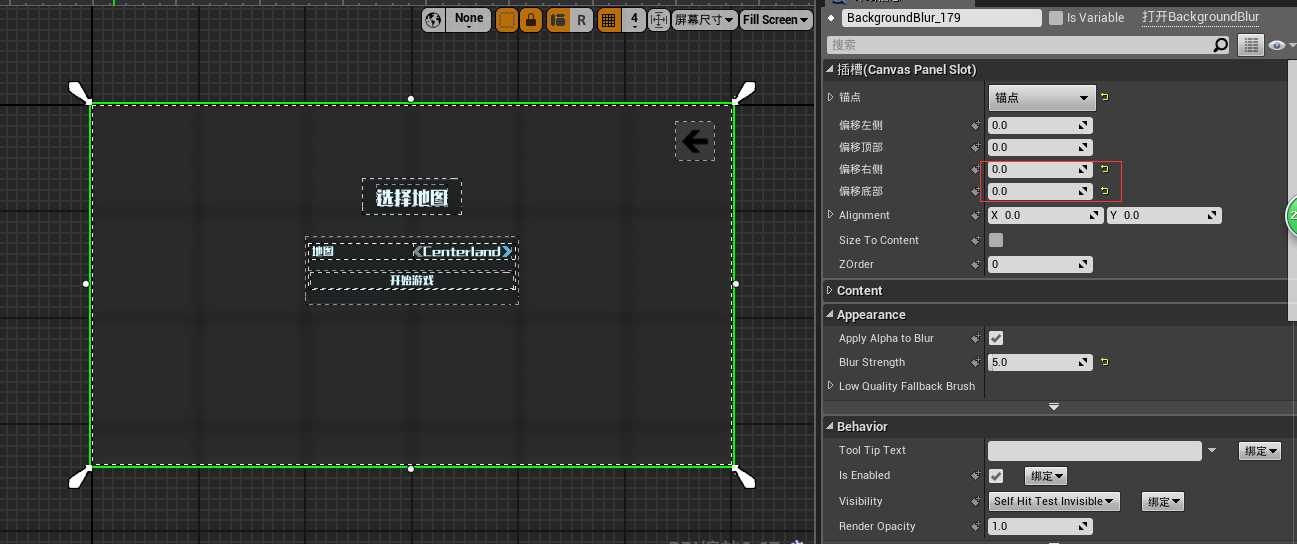Open the 绑定 dropdown for Tool Tip Text
This screenshot has width=1297, height=544.
click(1260, 451)
